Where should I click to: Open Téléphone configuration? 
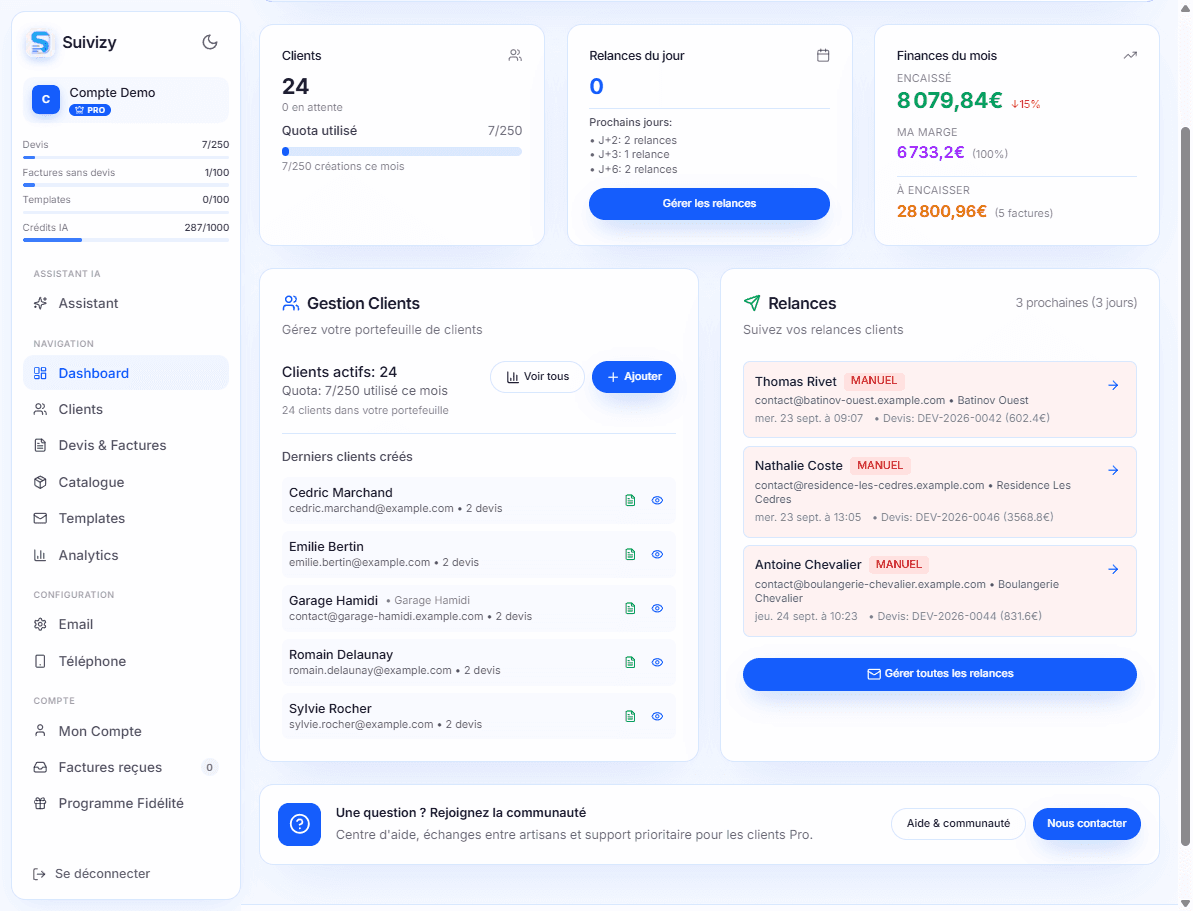pyautogui.click(x=126, y=661)
